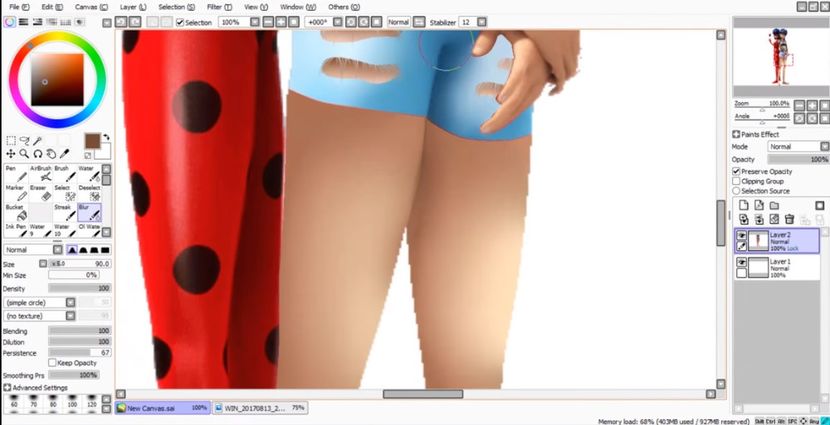Select the 100 brush size preset
This screenshot has height=425, width=830.
72,400
